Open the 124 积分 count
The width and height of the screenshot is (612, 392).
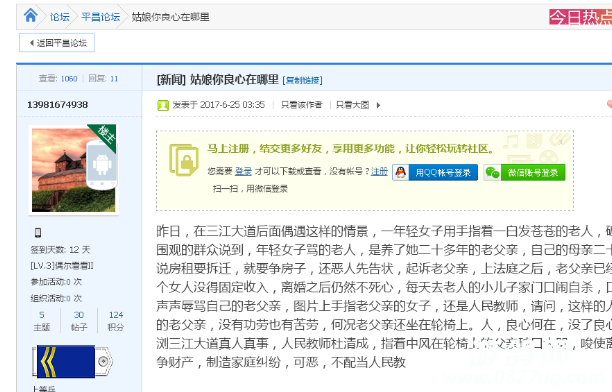pos(116,321)
